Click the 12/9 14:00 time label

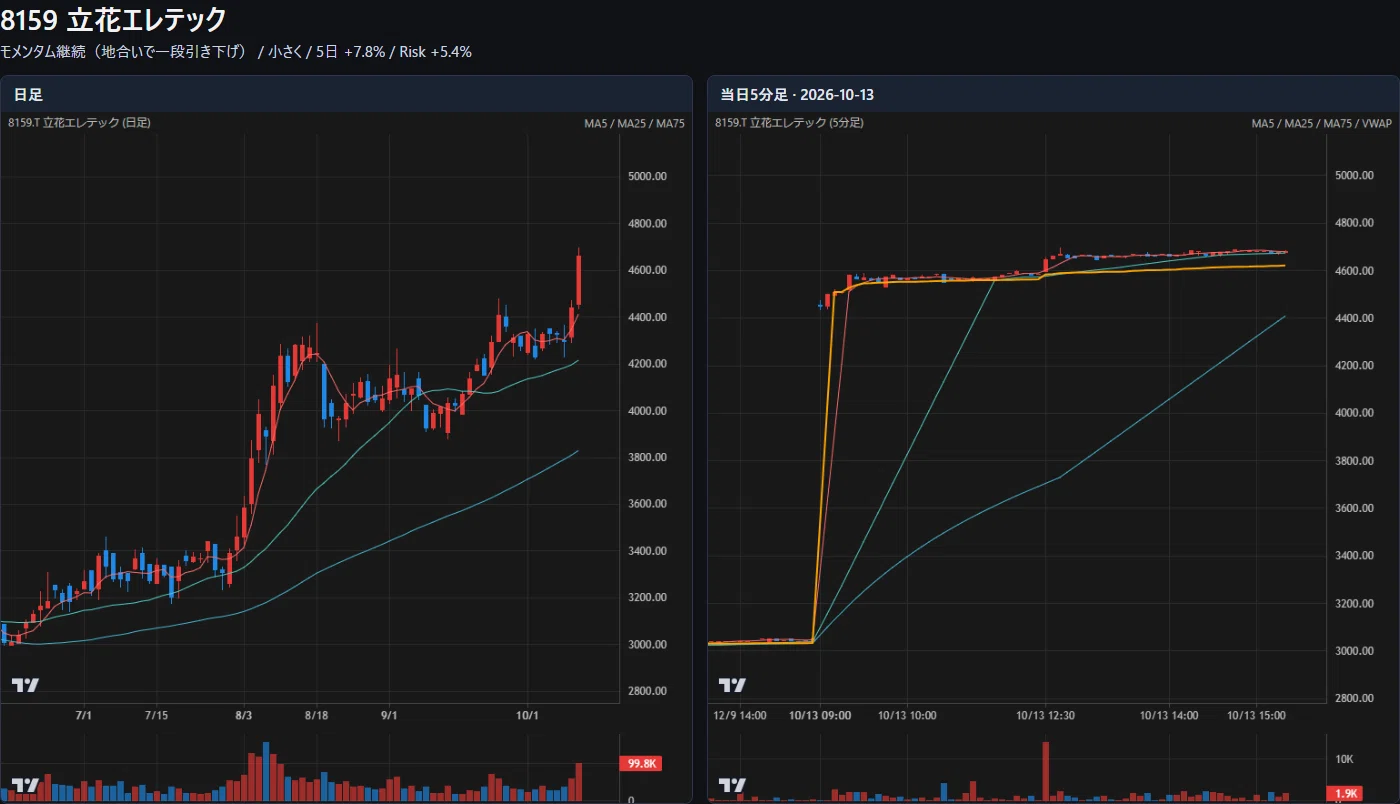pos(739,716)
